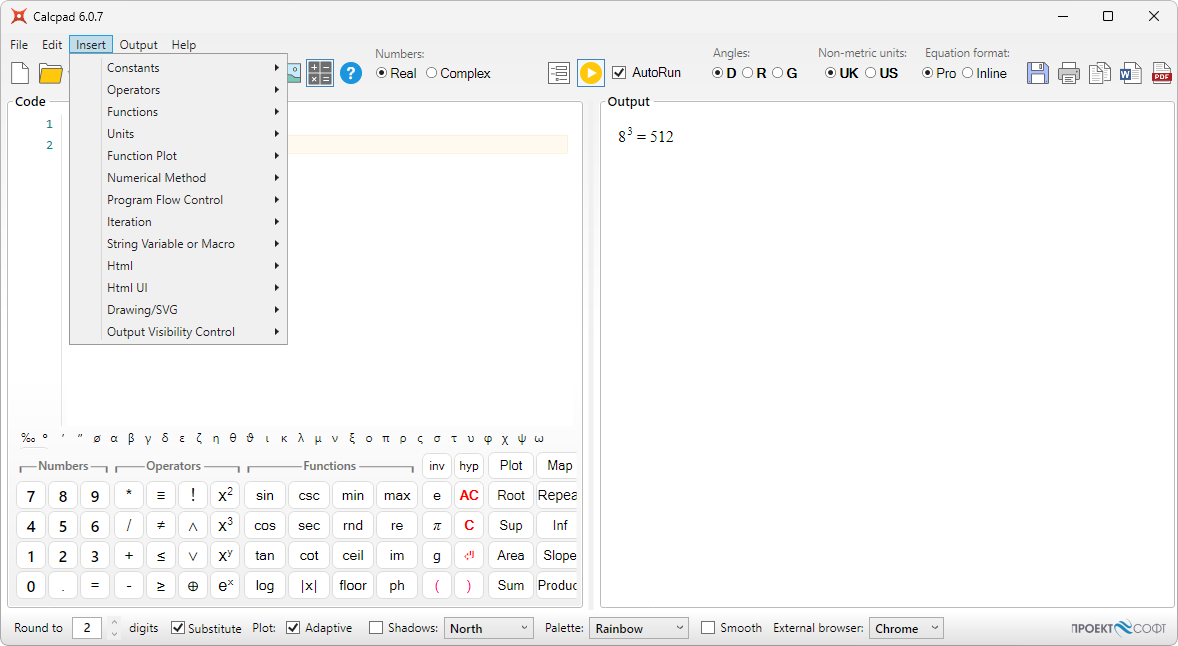
Task: Export output to Word document icon
Action: (1131, 73)
